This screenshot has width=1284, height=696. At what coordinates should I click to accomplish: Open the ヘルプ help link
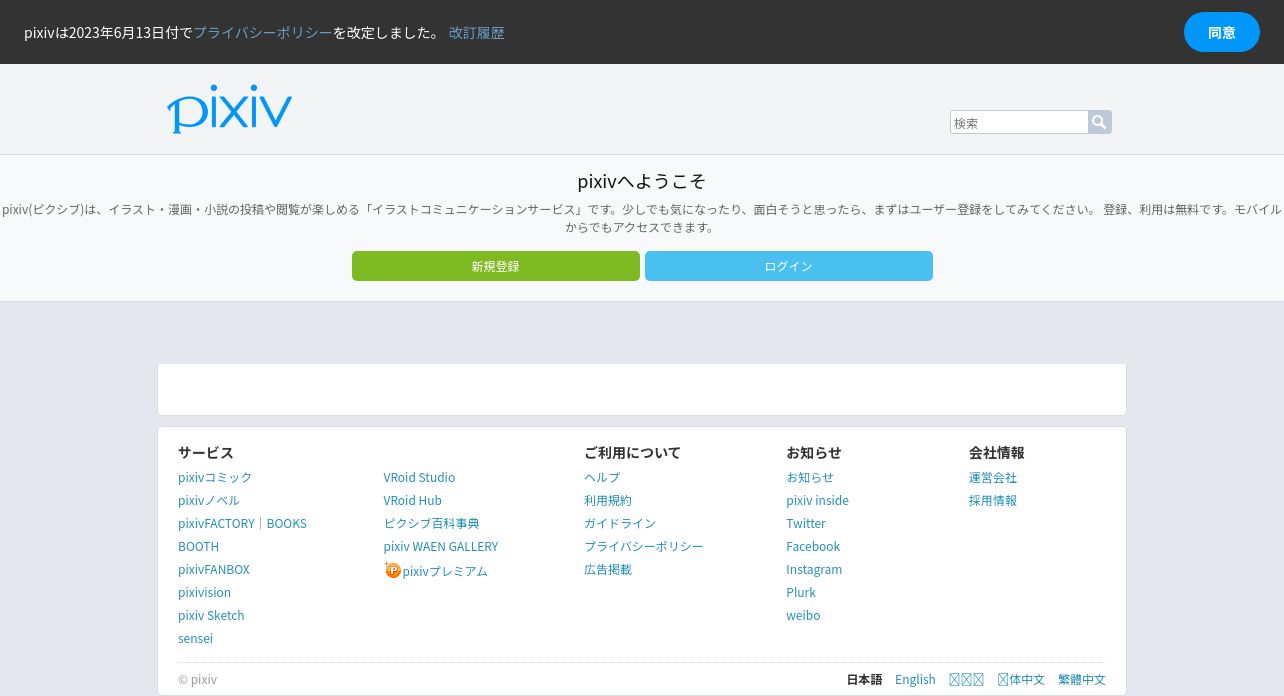coord(602,477)
